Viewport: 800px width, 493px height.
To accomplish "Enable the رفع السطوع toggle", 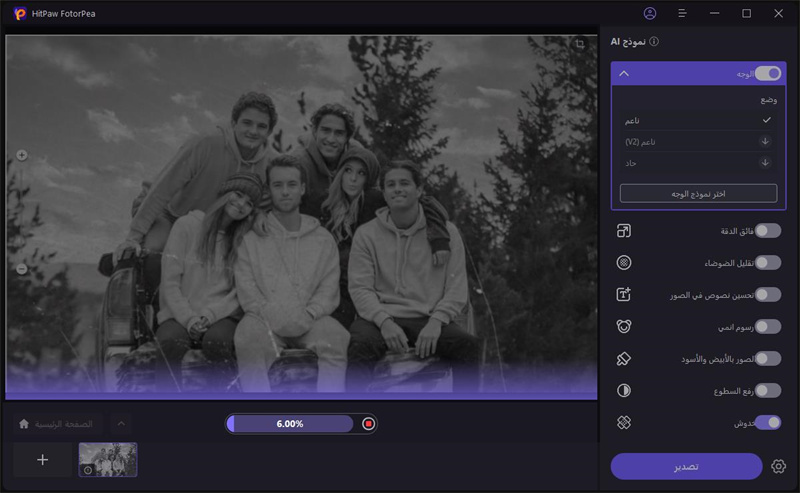I will (768, 391).
